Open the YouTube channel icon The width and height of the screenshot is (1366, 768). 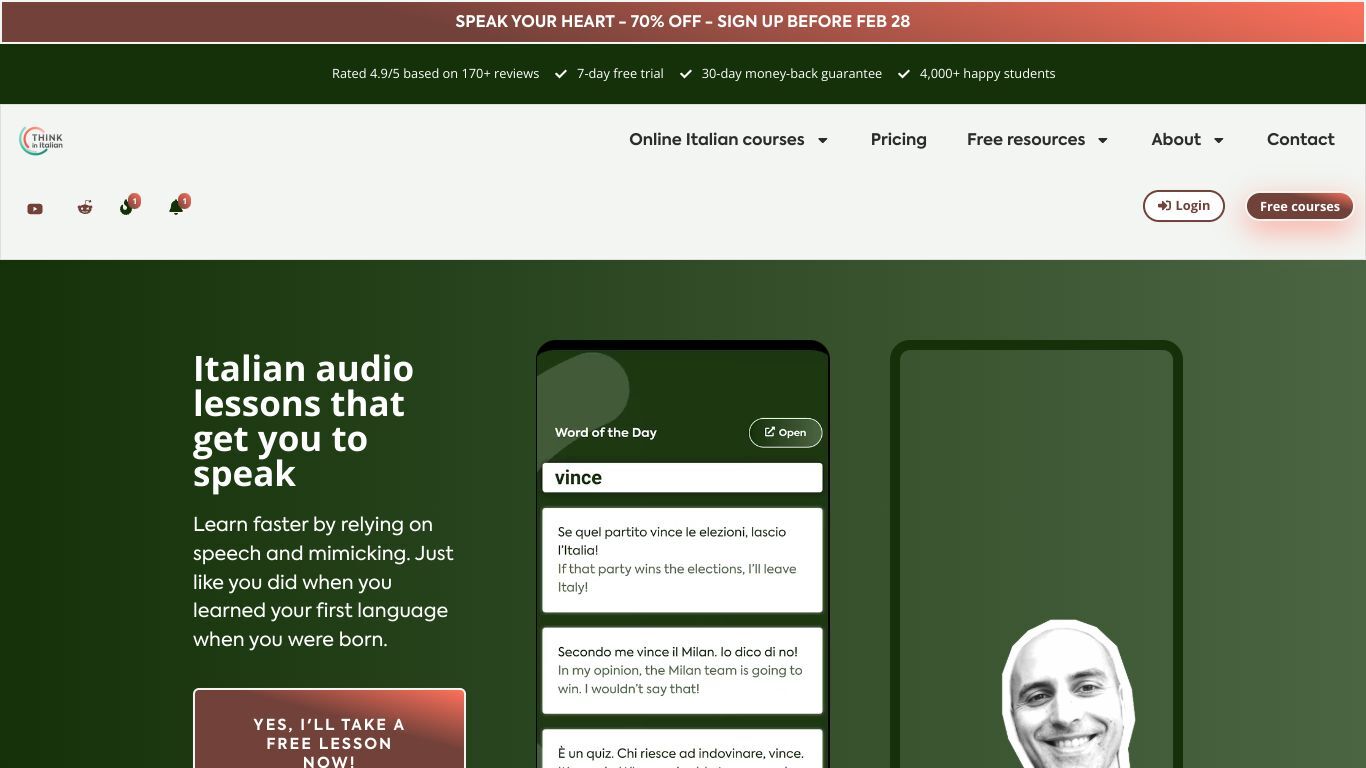point(35,209)
